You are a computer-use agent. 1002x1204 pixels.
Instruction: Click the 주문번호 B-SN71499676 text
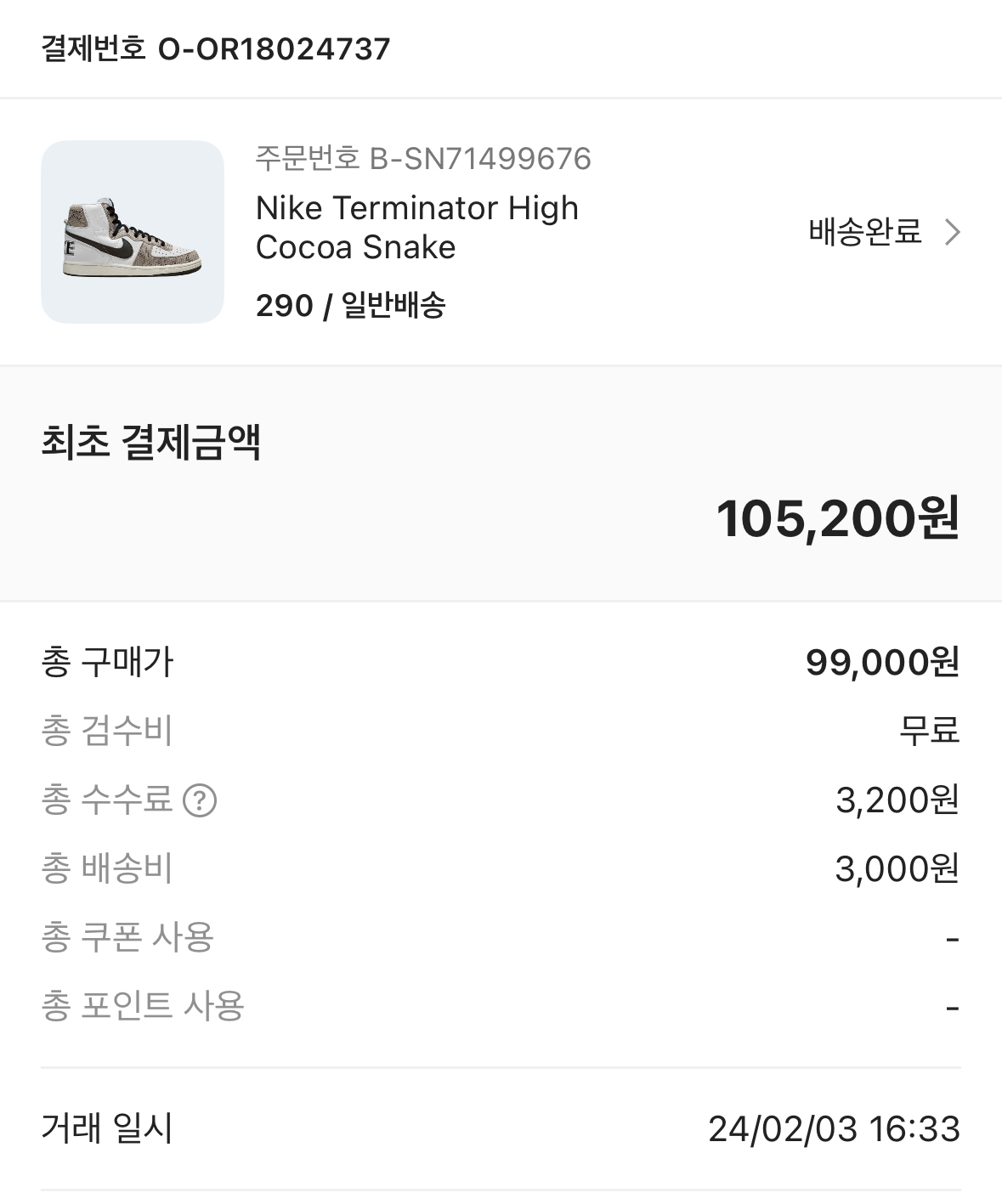[423, 159]
